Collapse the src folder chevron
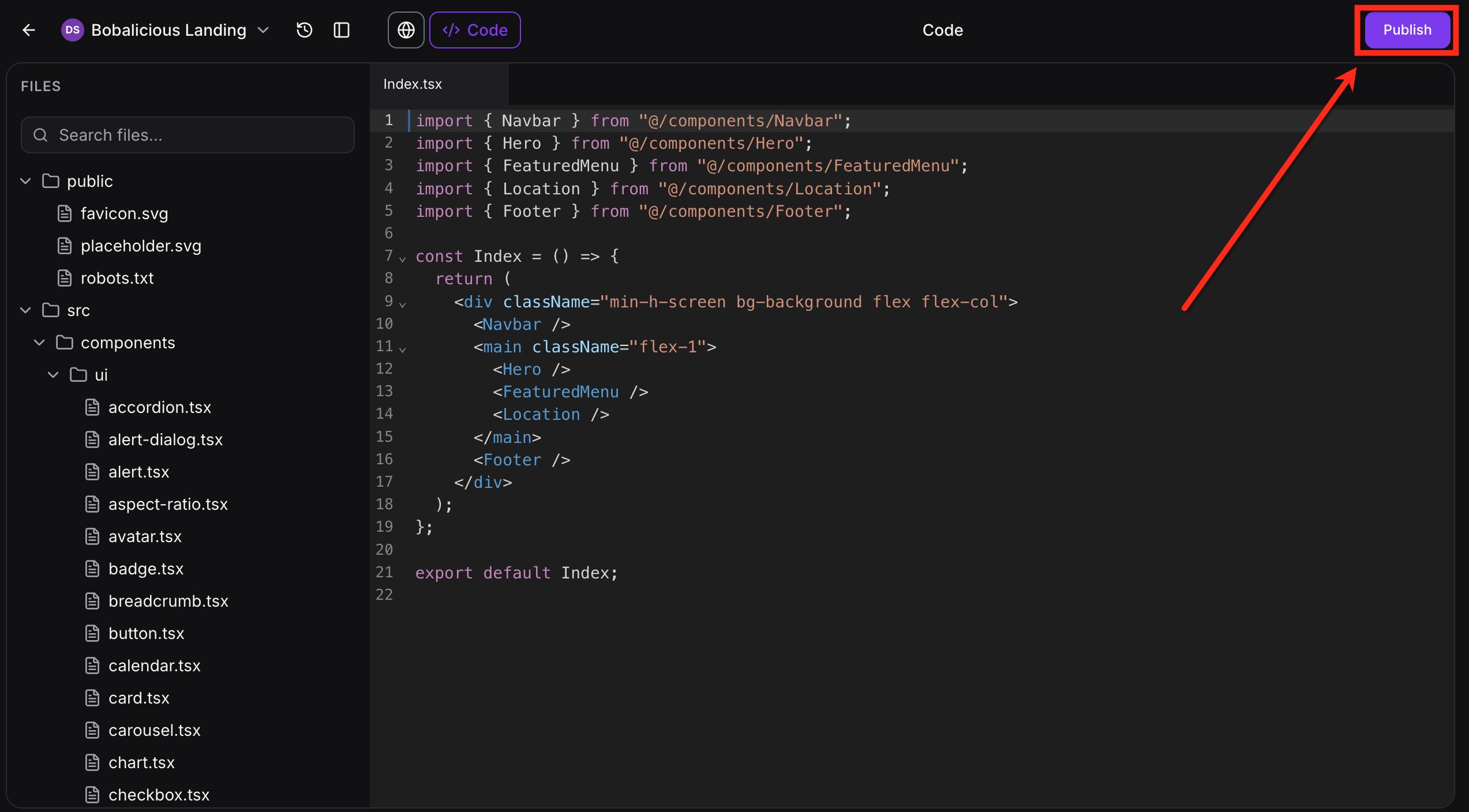1469x812 pixels. point(25,310)
